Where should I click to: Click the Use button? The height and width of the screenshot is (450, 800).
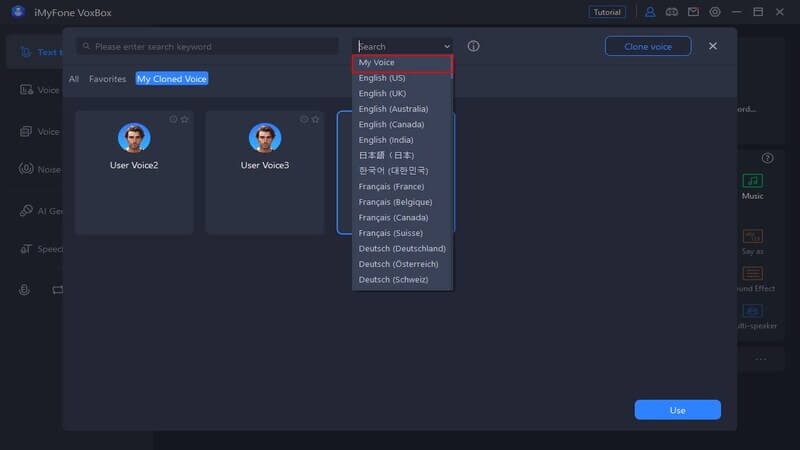tap(678, 410)
